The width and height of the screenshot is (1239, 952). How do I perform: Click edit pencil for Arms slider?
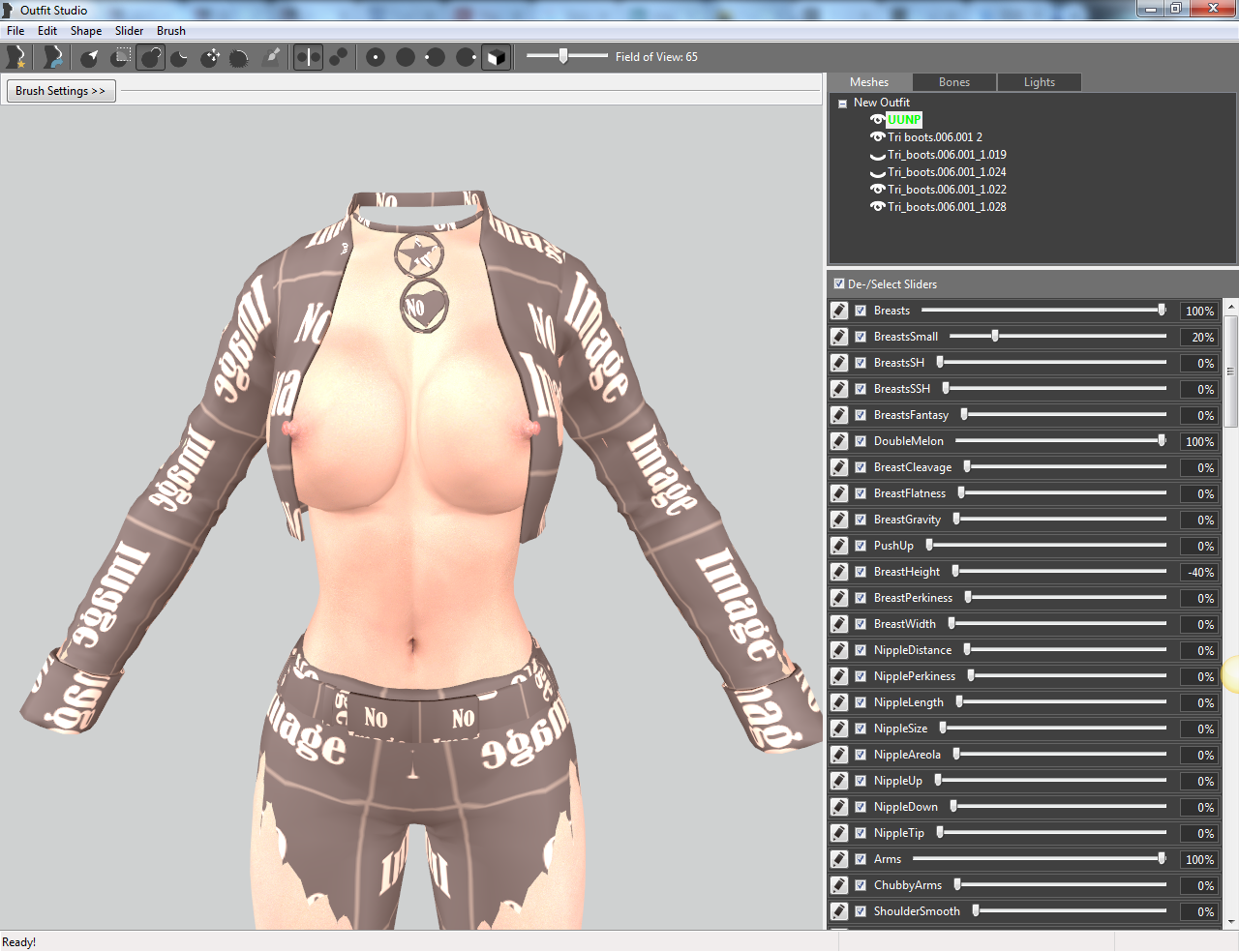click(839, 859)
